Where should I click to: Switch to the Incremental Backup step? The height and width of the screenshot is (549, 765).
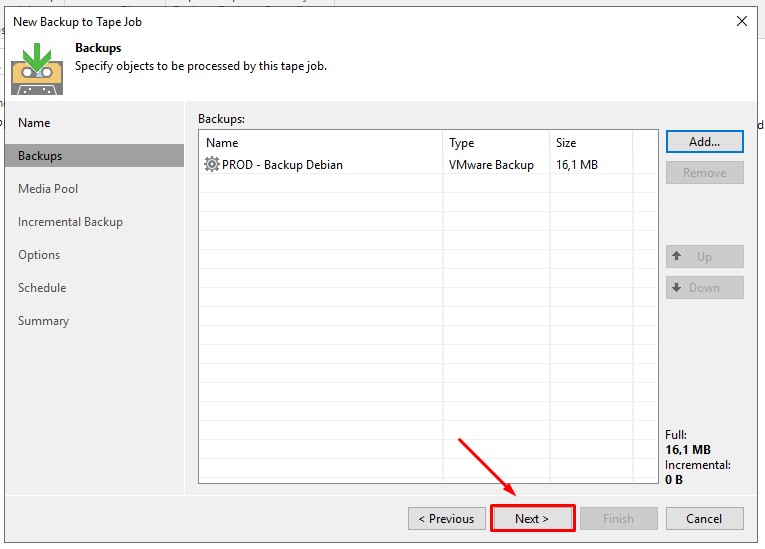tap(70, 222)
